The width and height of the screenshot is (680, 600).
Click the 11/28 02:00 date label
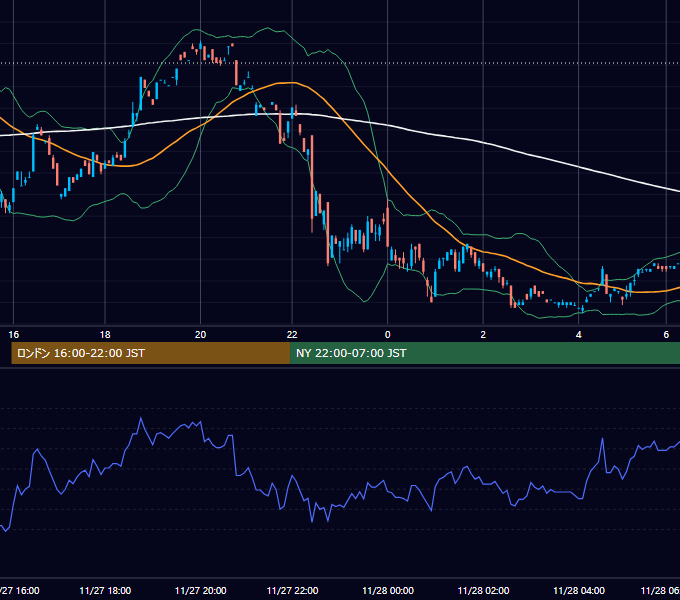pyautogui.click(x=484, y=590)
